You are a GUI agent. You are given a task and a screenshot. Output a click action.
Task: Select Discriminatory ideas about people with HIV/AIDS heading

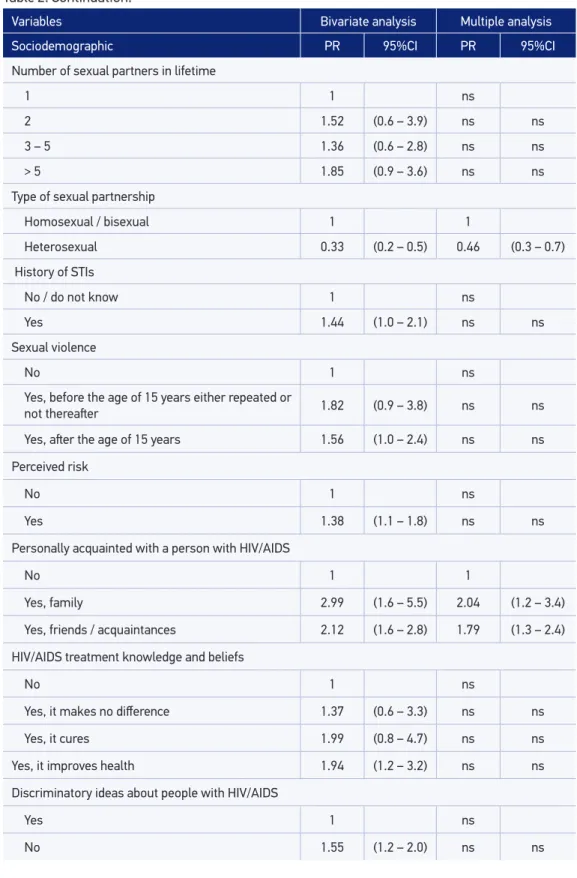[x=145, y=793]
